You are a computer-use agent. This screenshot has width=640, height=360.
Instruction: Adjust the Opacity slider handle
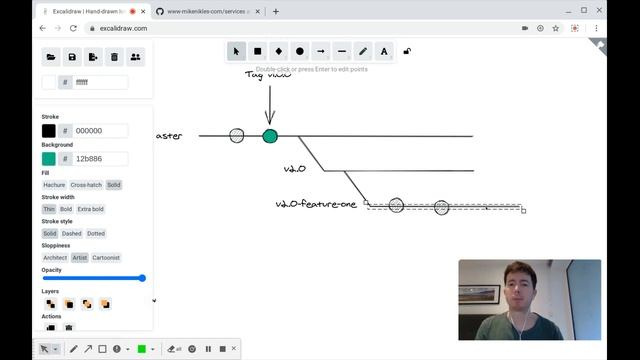pyautogui.click(x=142, y=278)
